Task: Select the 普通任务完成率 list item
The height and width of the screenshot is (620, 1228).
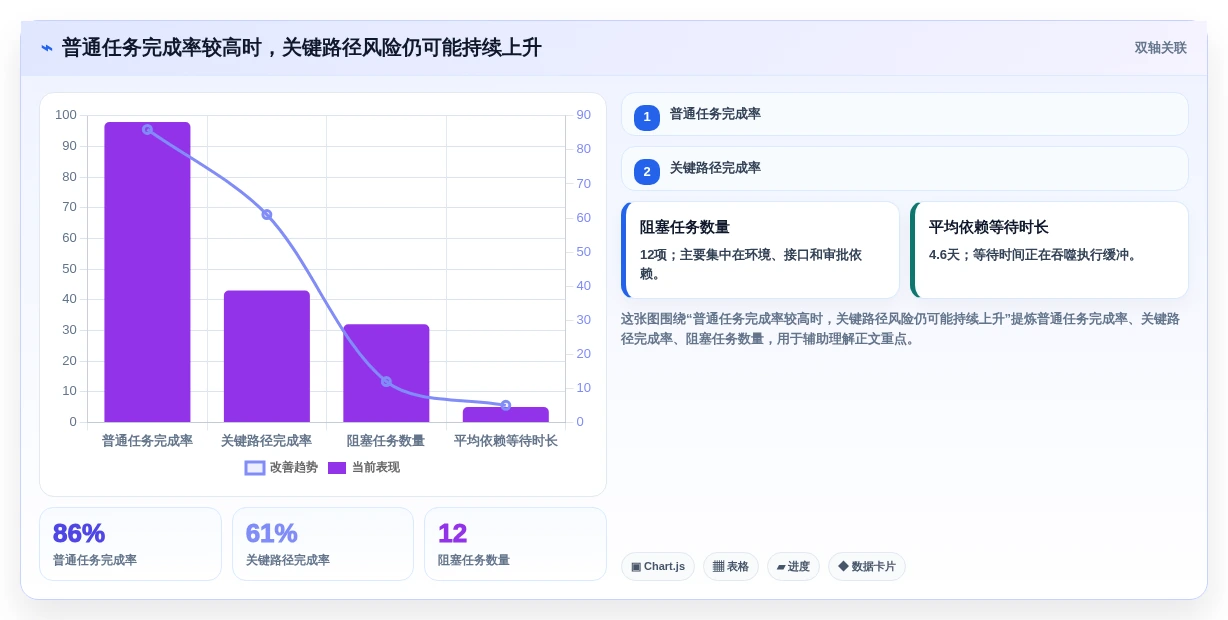Action: pos(905,114)
